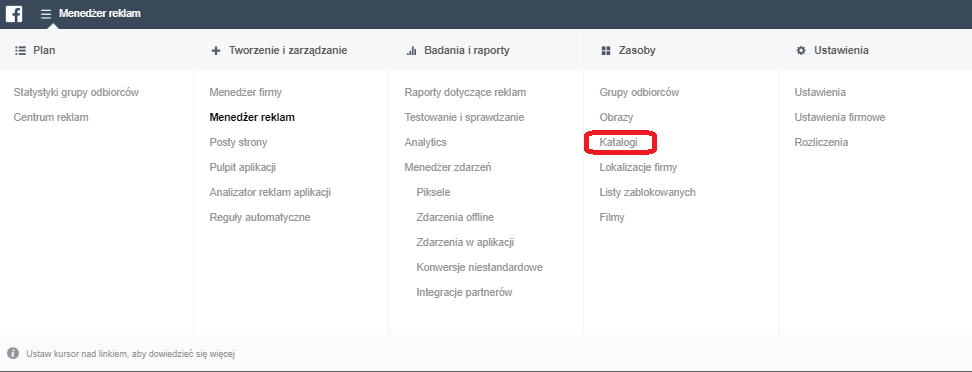Open Grupy odbiorców
This screenshot has height=372, width=972.
tap(639, 92)
